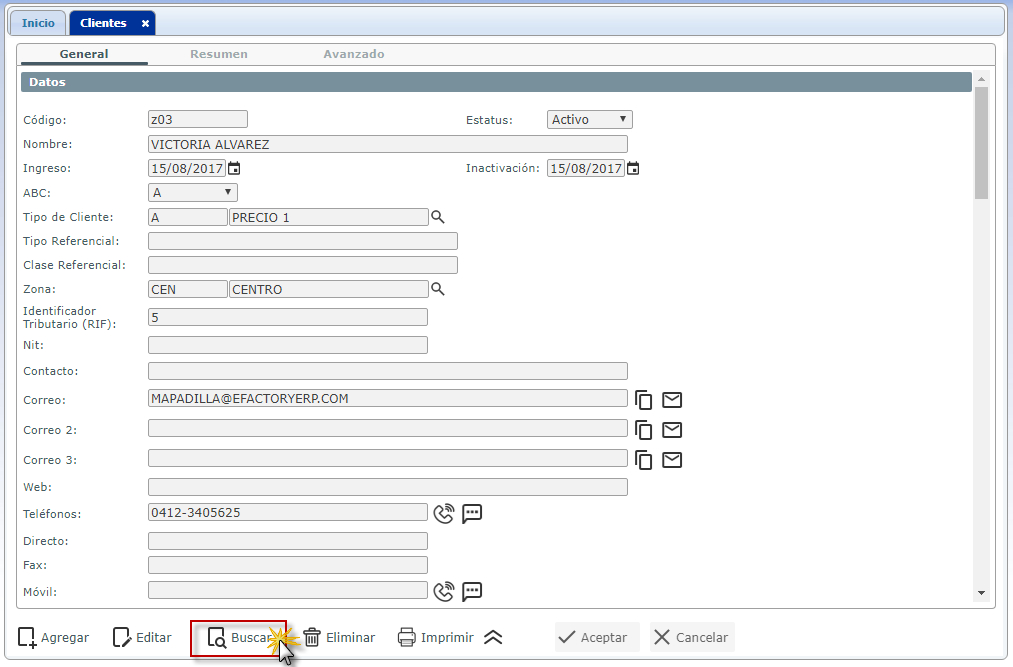
Task: Click search magnifier next to Tipo de Cliente
Action: [437, 216]
